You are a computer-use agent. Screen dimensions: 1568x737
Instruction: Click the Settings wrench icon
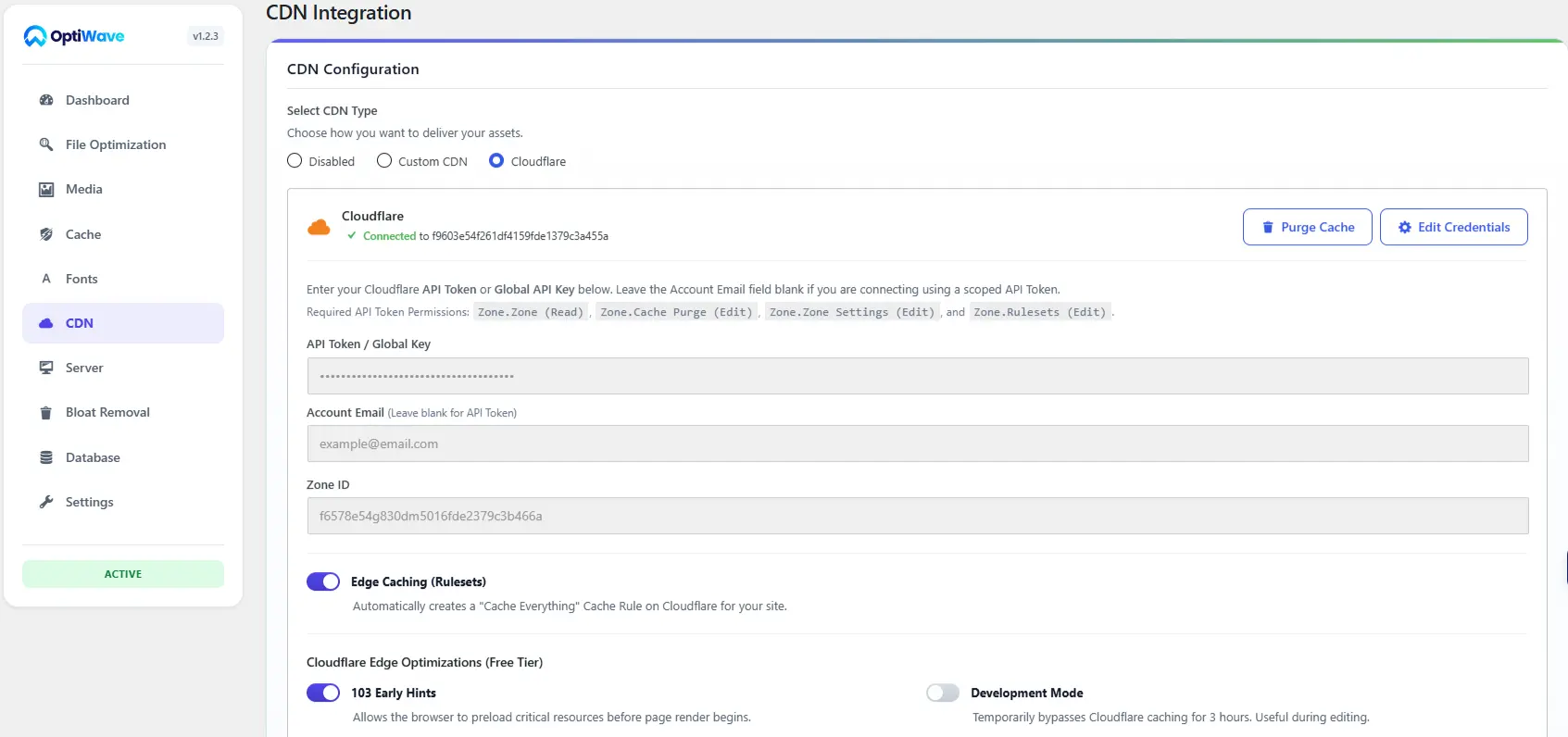click(x=46, y=502)
